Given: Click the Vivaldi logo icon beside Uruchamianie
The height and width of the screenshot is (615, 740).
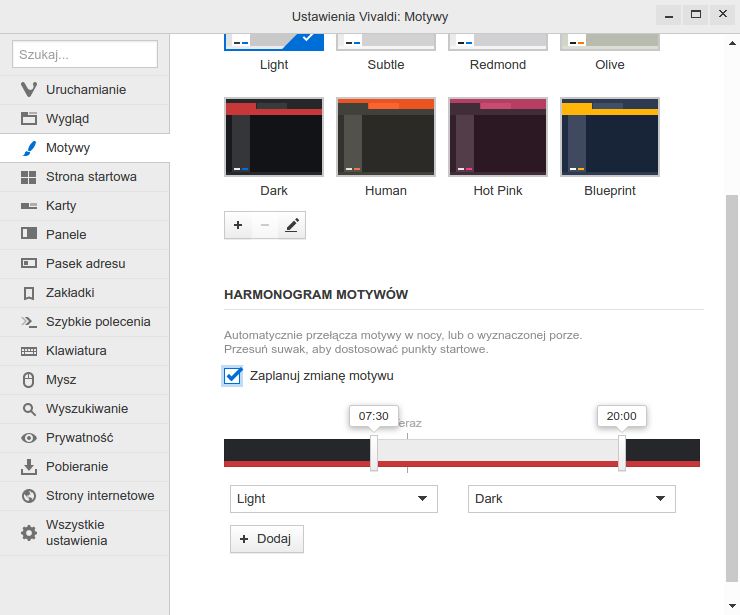Looking at the screenshot, I should coord(29,90).
